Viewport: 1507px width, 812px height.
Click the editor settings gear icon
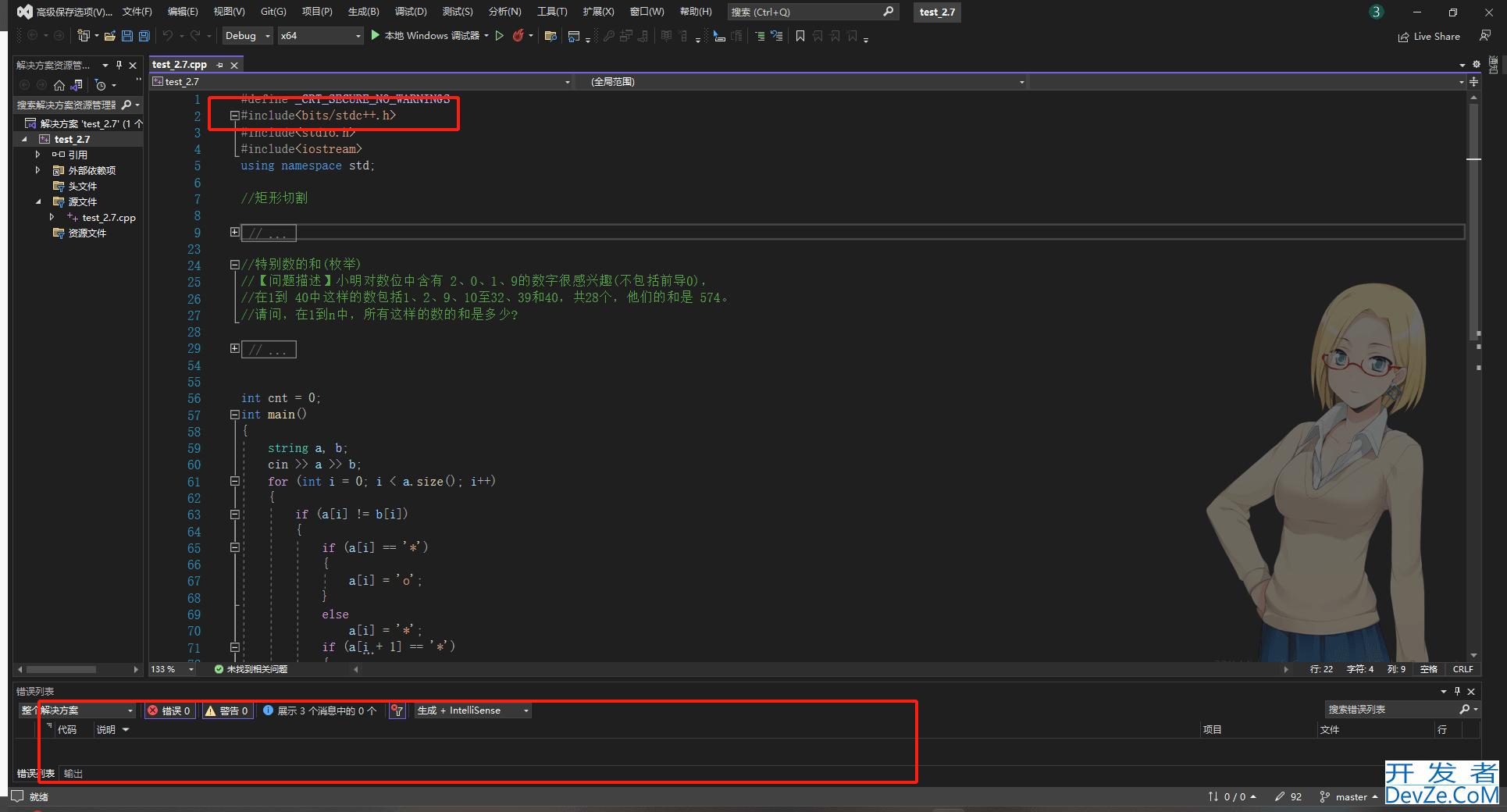click(x=1477, y=65)
